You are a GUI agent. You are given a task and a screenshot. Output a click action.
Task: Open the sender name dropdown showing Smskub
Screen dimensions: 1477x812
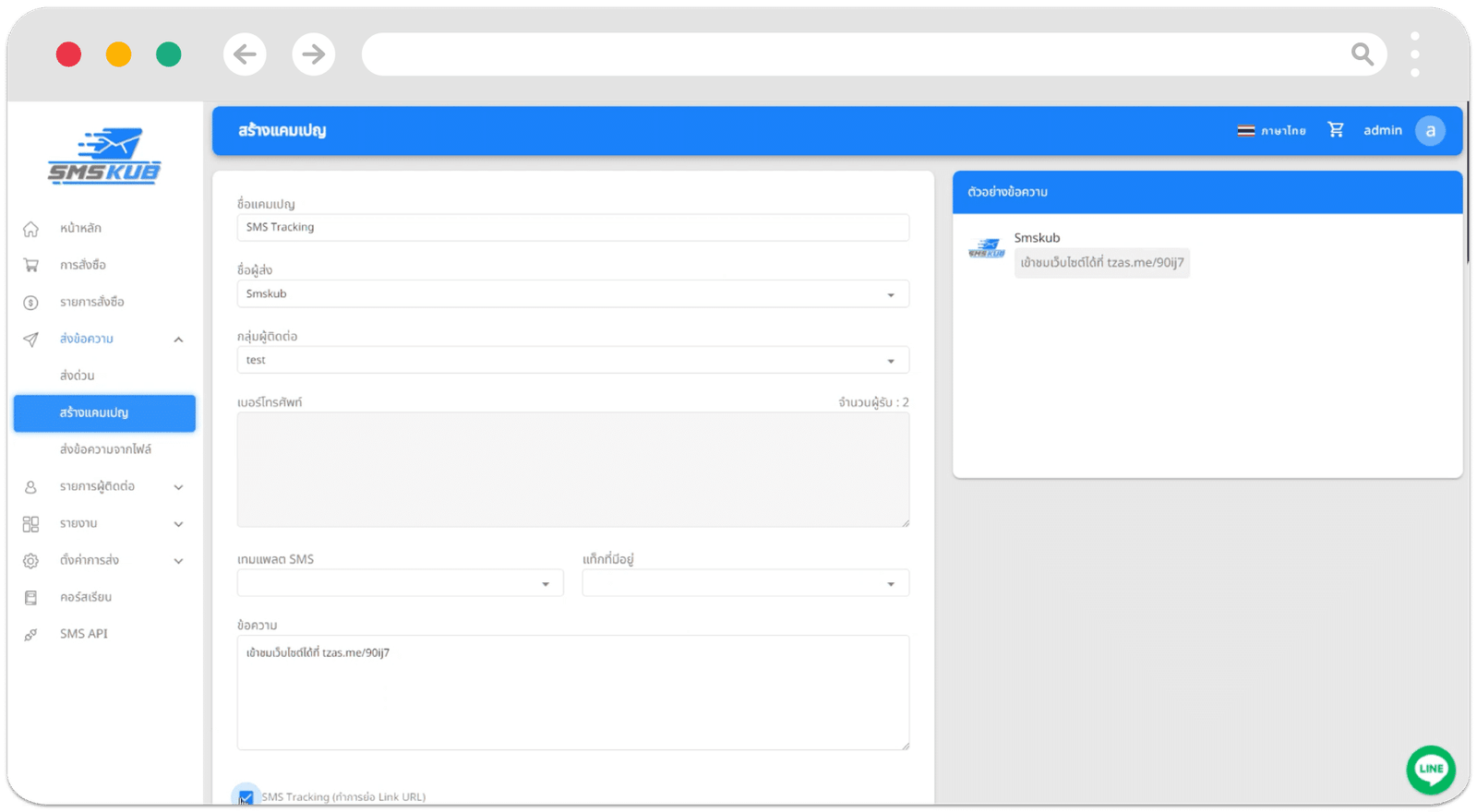click(572, 294)
